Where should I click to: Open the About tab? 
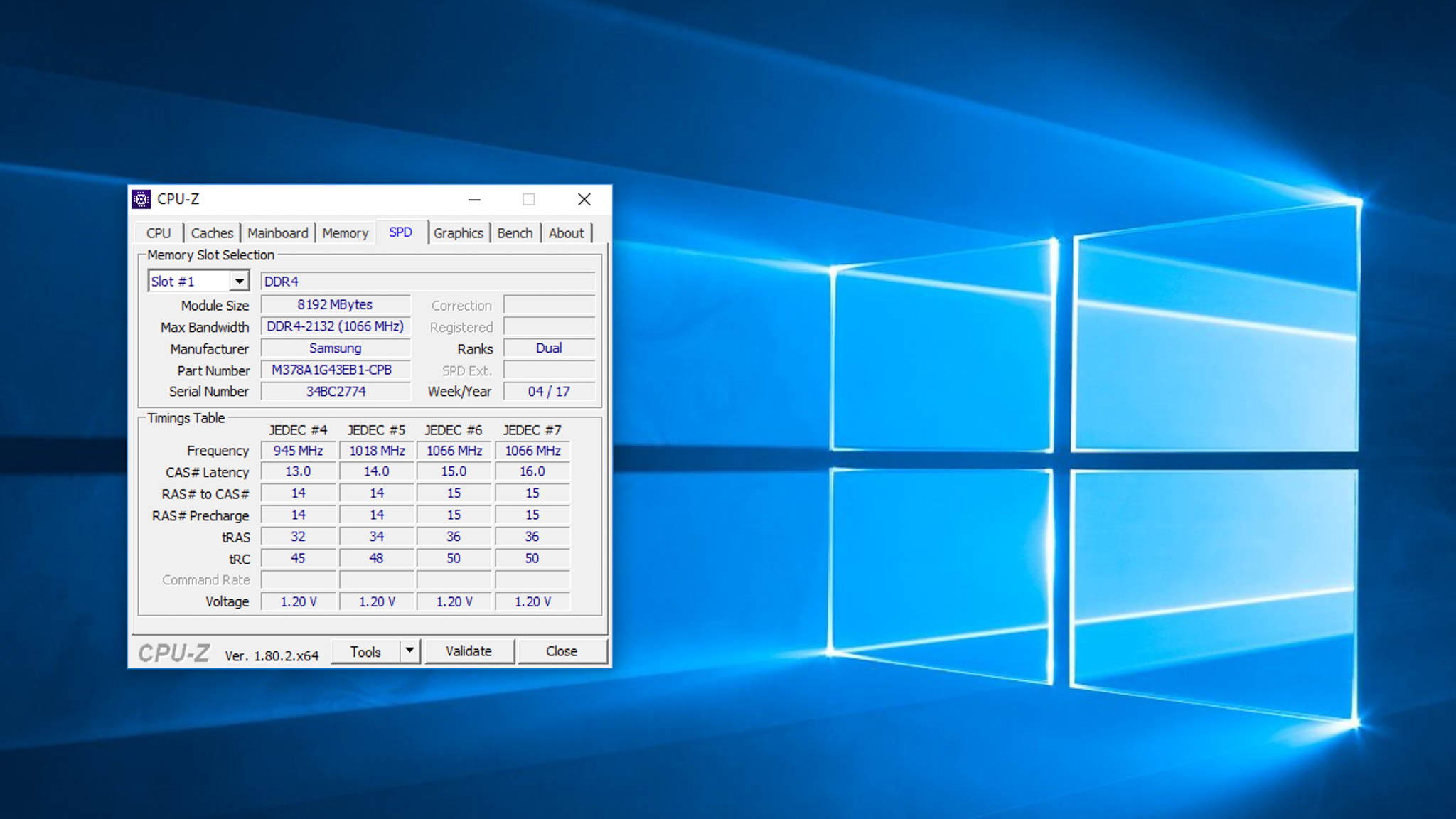(566, 233)
